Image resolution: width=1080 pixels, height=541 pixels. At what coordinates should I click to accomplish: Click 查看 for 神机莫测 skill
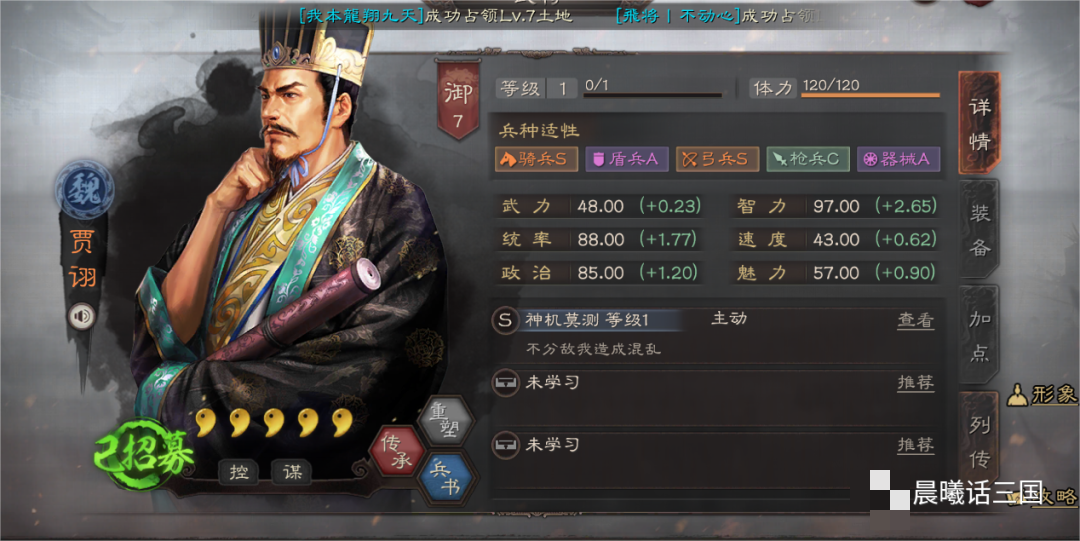(x=915, y=320)
